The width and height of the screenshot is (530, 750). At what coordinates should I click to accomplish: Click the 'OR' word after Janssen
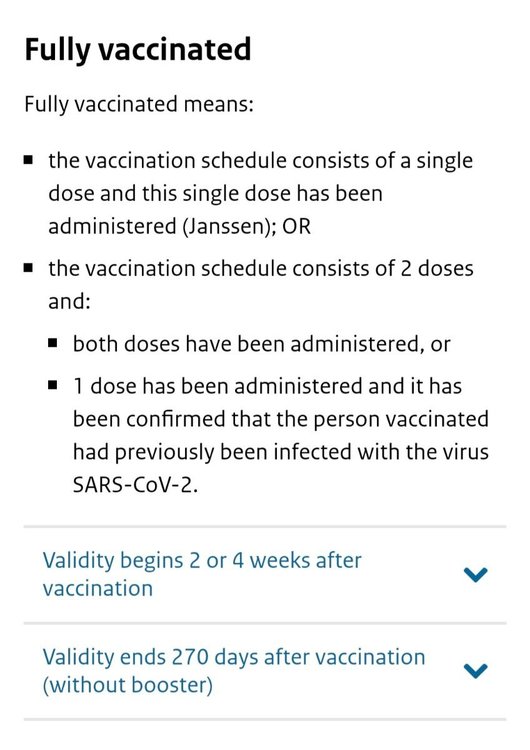(x=297, y=226)
